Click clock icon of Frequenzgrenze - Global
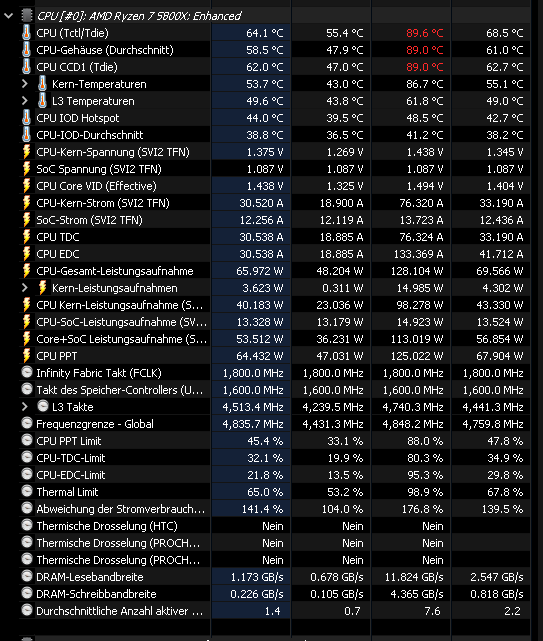 point(27,423)
